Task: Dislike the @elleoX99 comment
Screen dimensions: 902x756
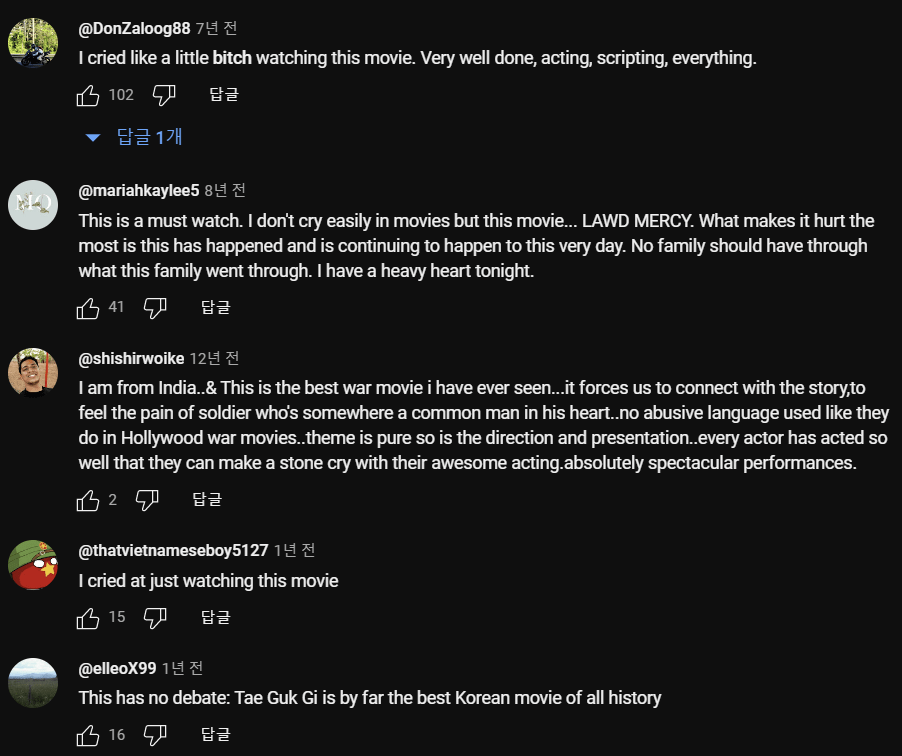Action: [x=155, y=735]
